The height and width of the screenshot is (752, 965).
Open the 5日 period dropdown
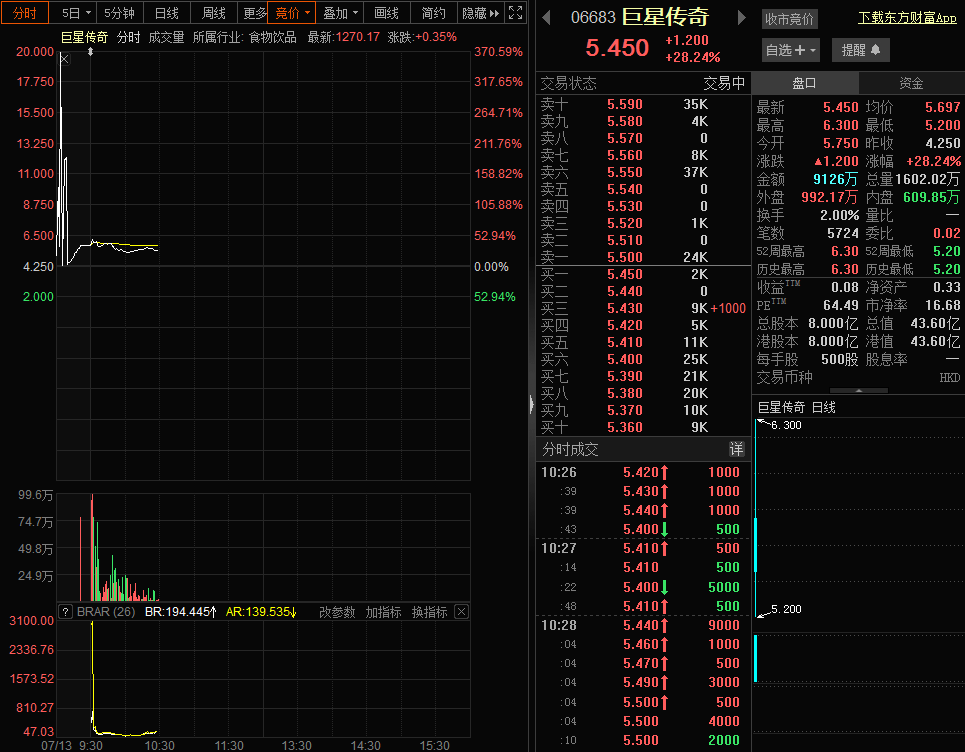pyautogui.click(x=76, y=13)
